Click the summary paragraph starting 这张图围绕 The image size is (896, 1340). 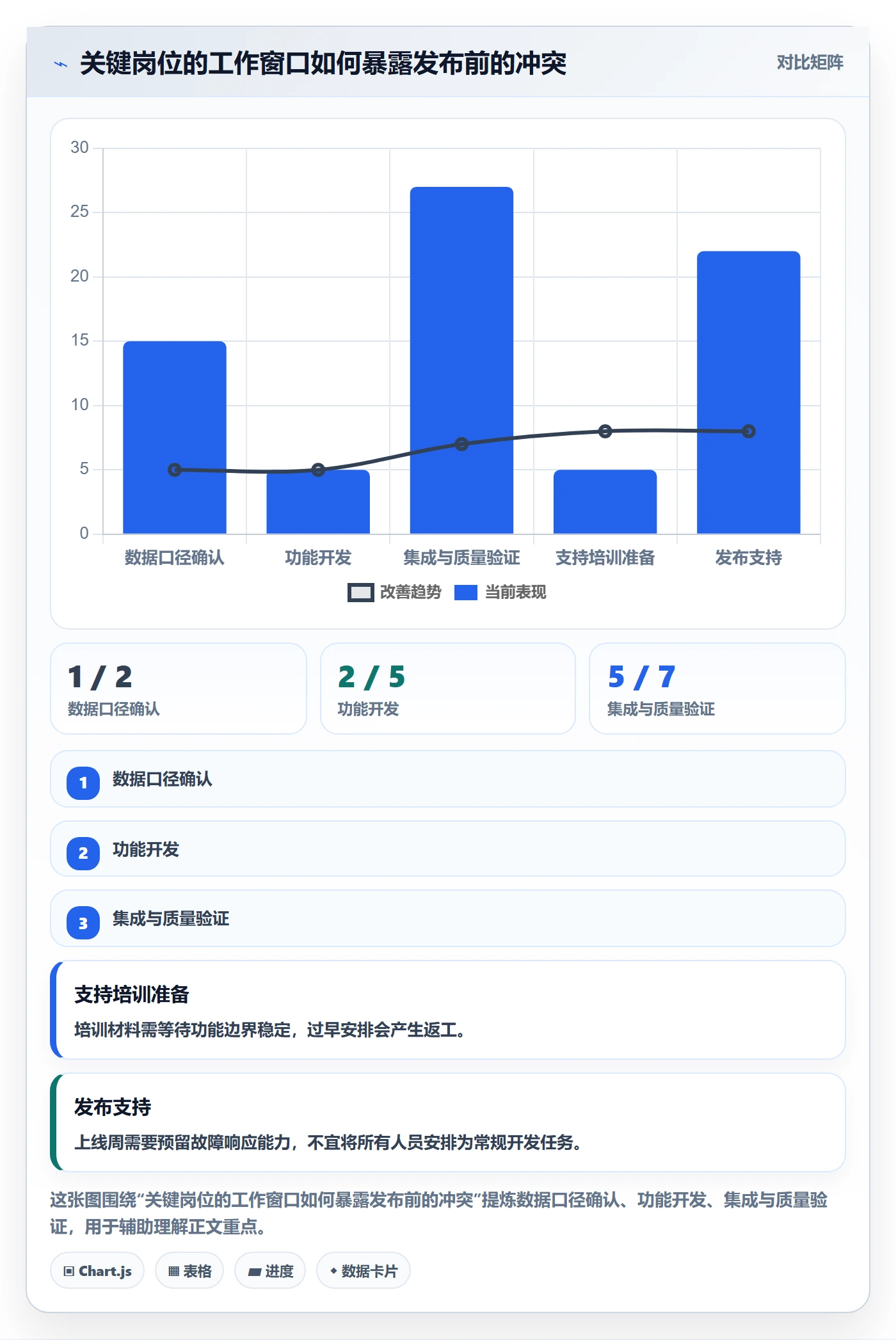point(439,1213)
